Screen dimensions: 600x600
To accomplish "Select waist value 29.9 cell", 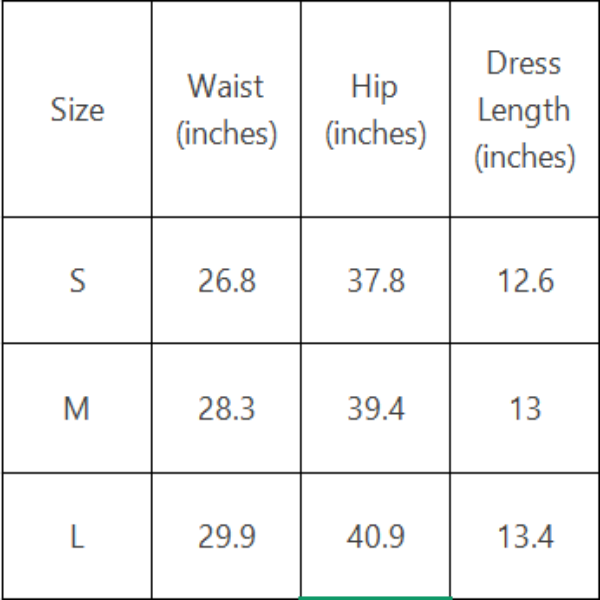I will [226, 537].
